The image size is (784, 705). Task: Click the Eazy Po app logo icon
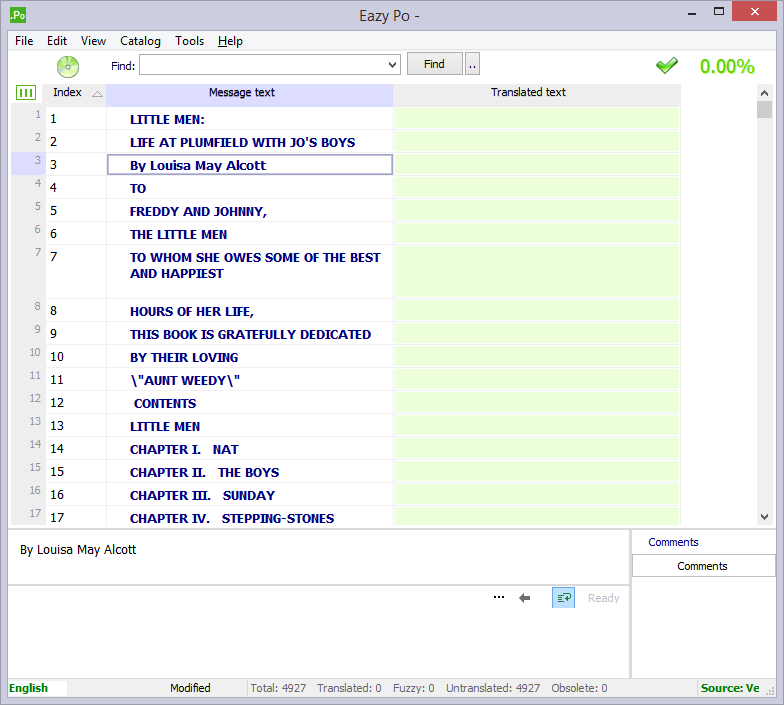click(18, 15)
